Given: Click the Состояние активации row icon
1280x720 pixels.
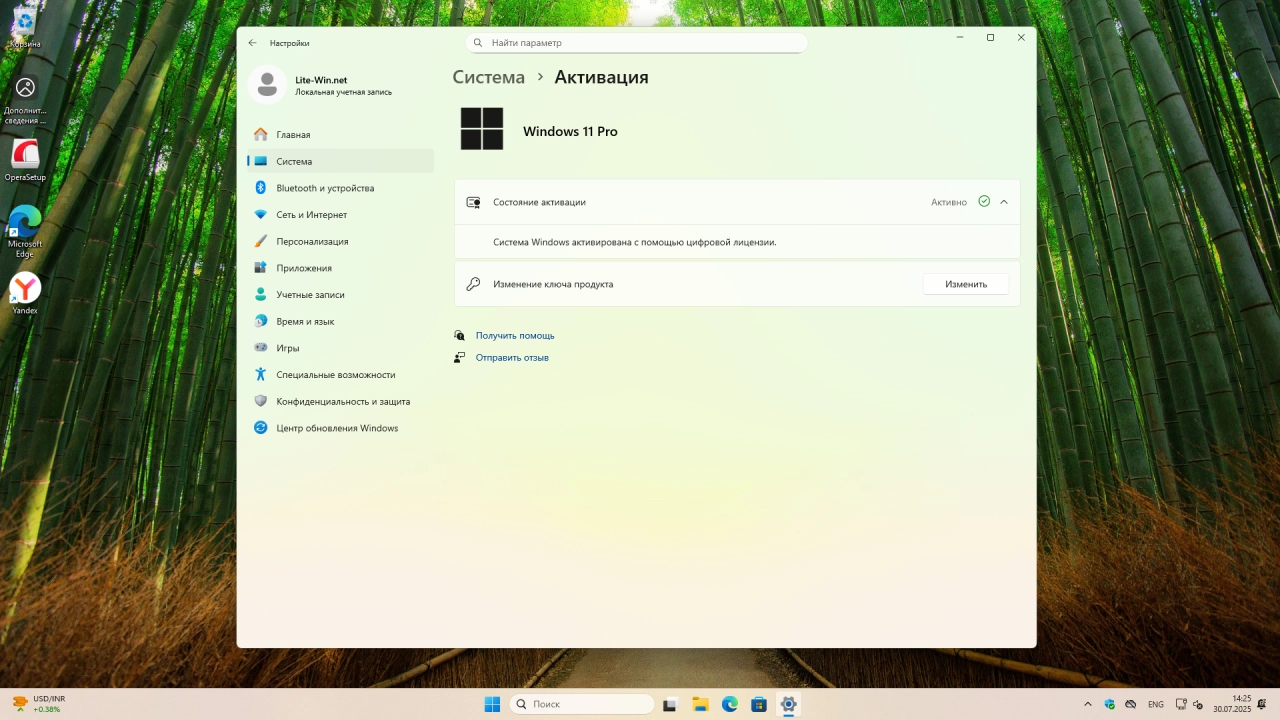Looking at the screenshot, I should [x=474, y=202].
